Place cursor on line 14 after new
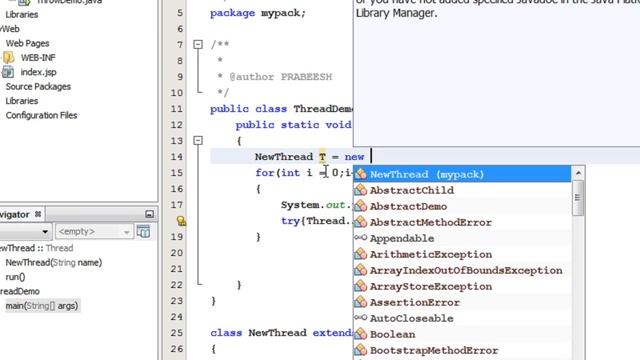 [x=371, y=157]
